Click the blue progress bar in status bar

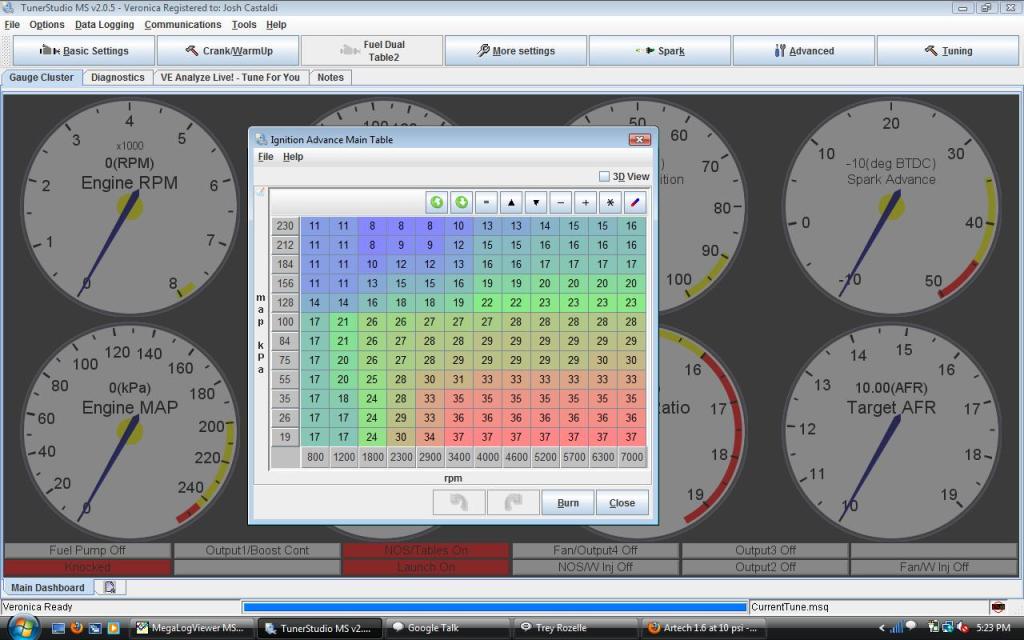click(495, 607)
